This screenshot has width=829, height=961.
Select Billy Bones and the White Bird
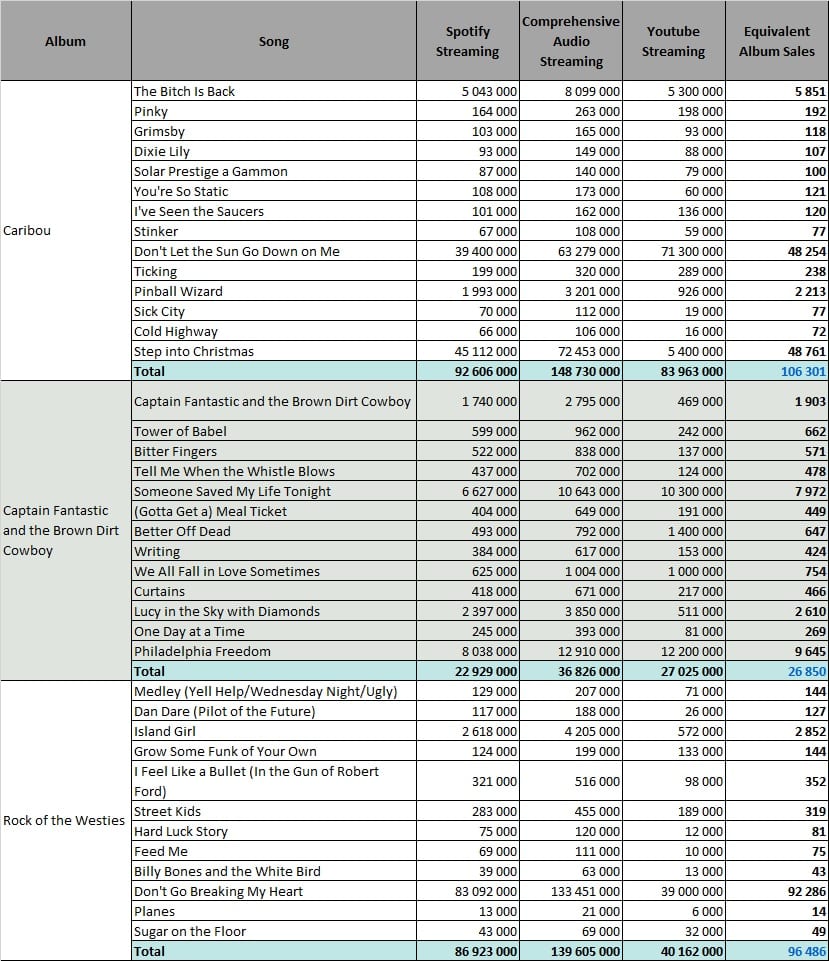pyautogui.click(x=274, y=872)
